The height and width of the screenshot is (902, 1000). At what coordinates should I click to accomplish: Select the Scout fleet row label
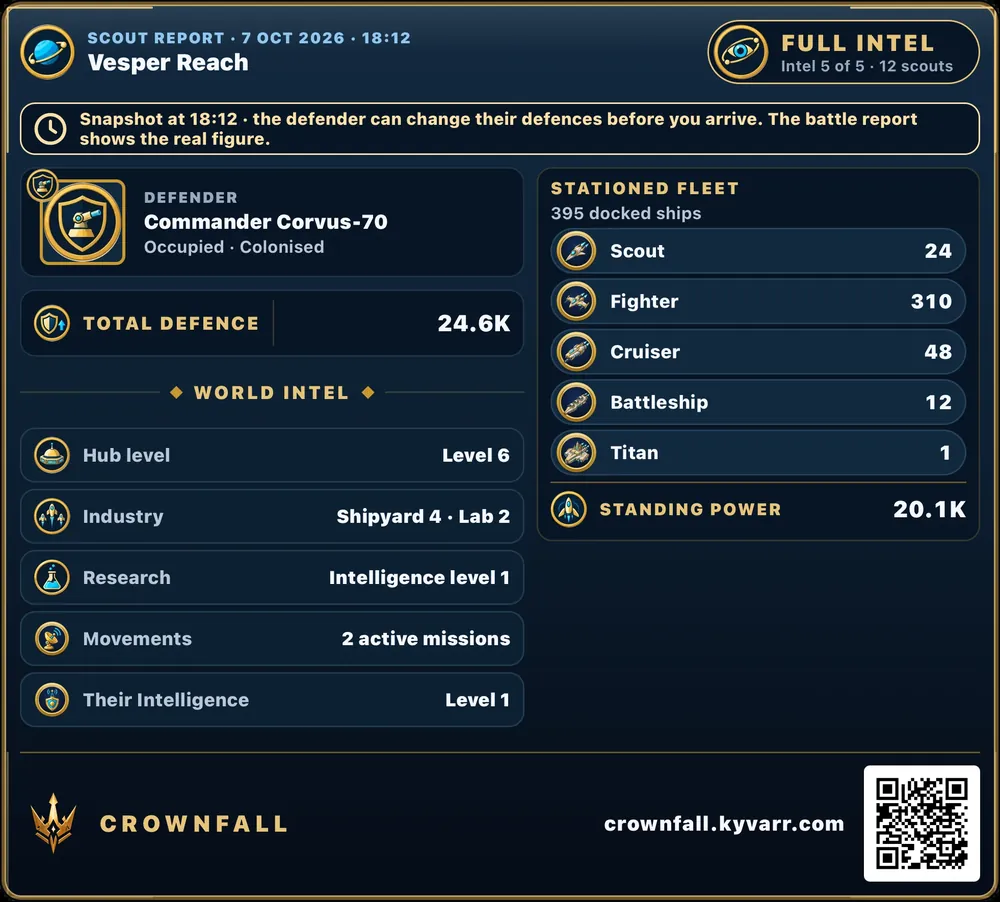(637, 251)
